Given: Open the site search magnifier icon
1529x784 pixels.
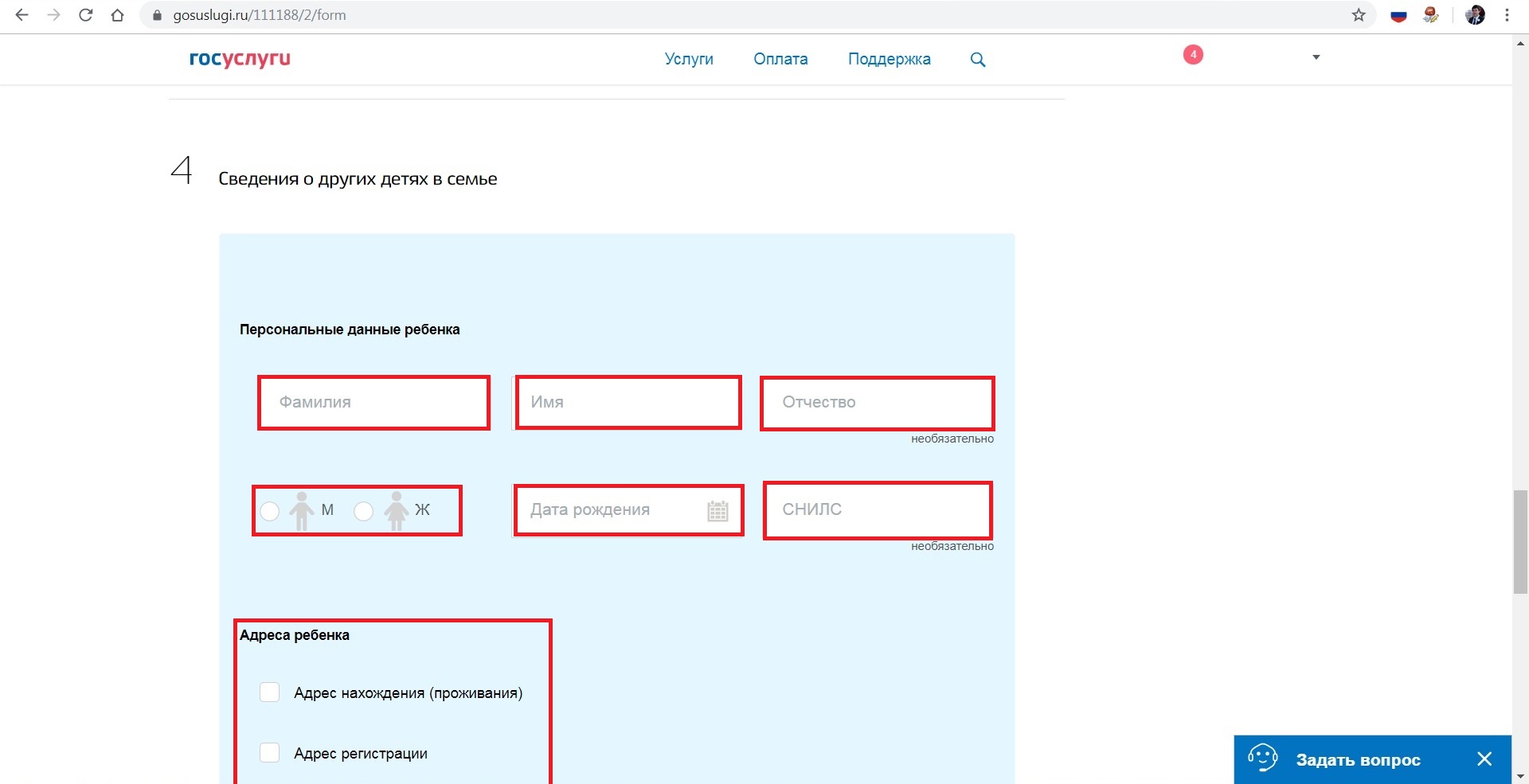Looking at the screenshot, I should point(978,60).
